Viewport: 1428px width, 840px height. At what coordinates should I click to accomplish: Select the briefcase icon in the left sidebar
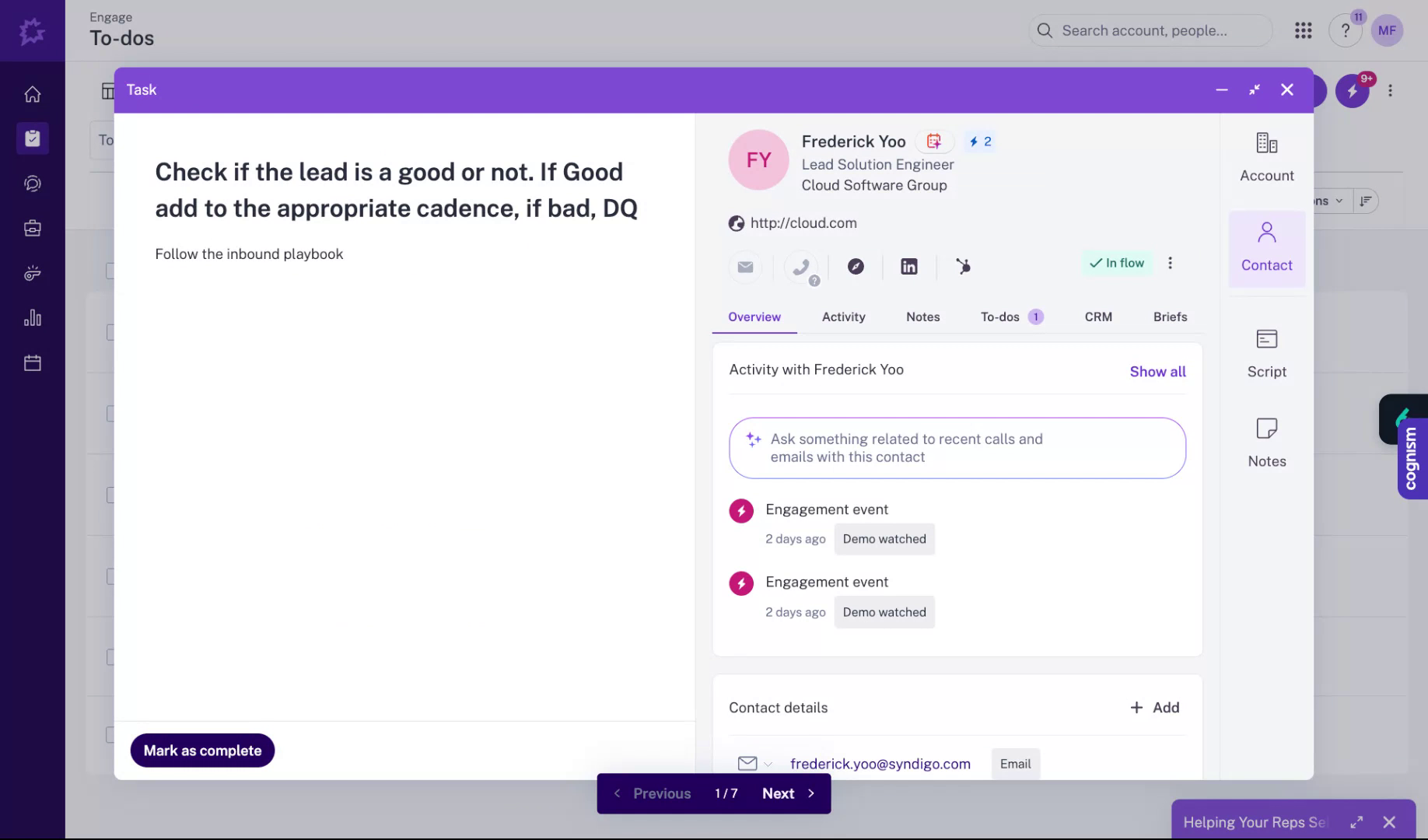32,228
